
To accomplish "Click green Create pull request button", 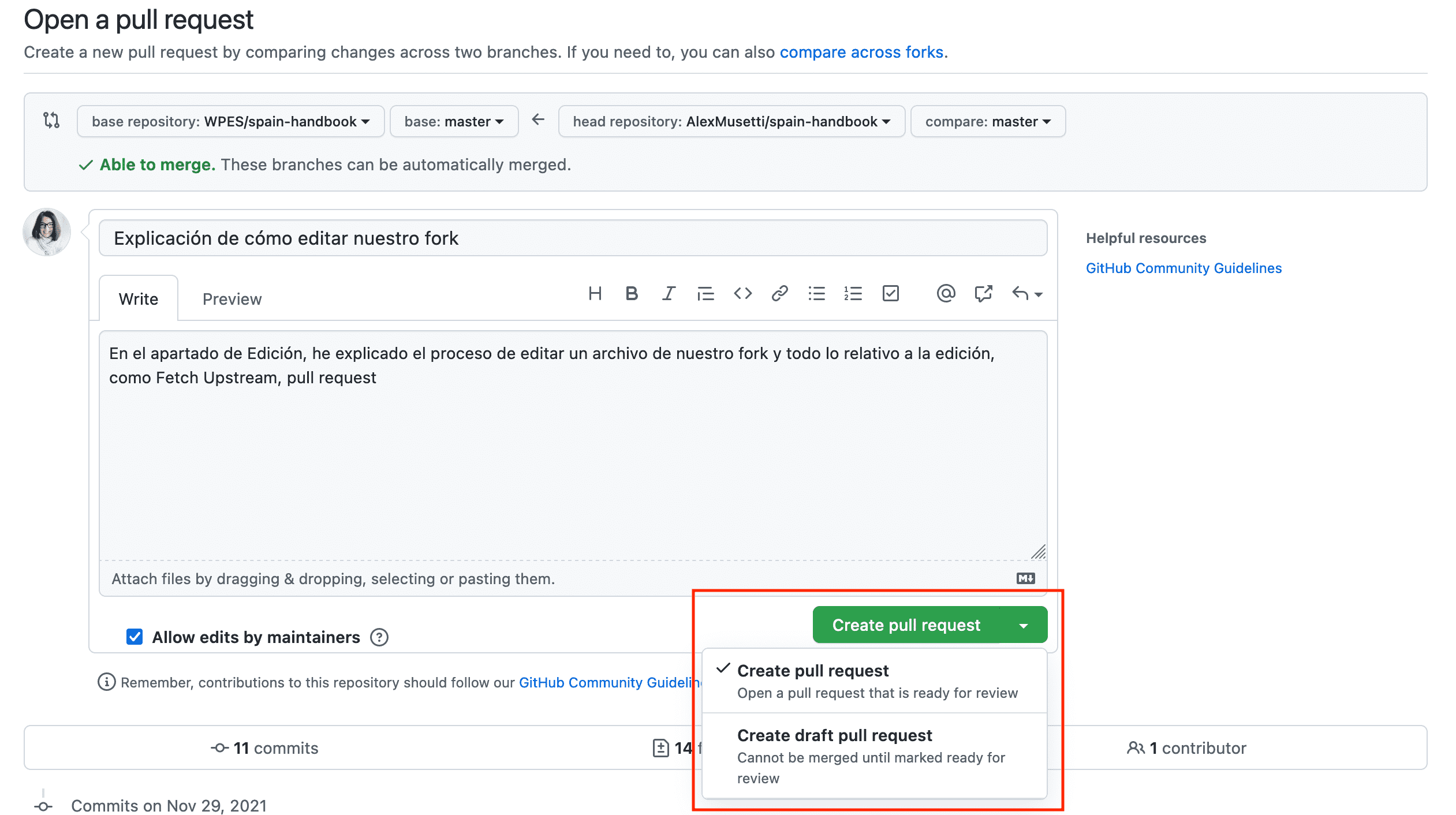I will (x=906, y=625).
